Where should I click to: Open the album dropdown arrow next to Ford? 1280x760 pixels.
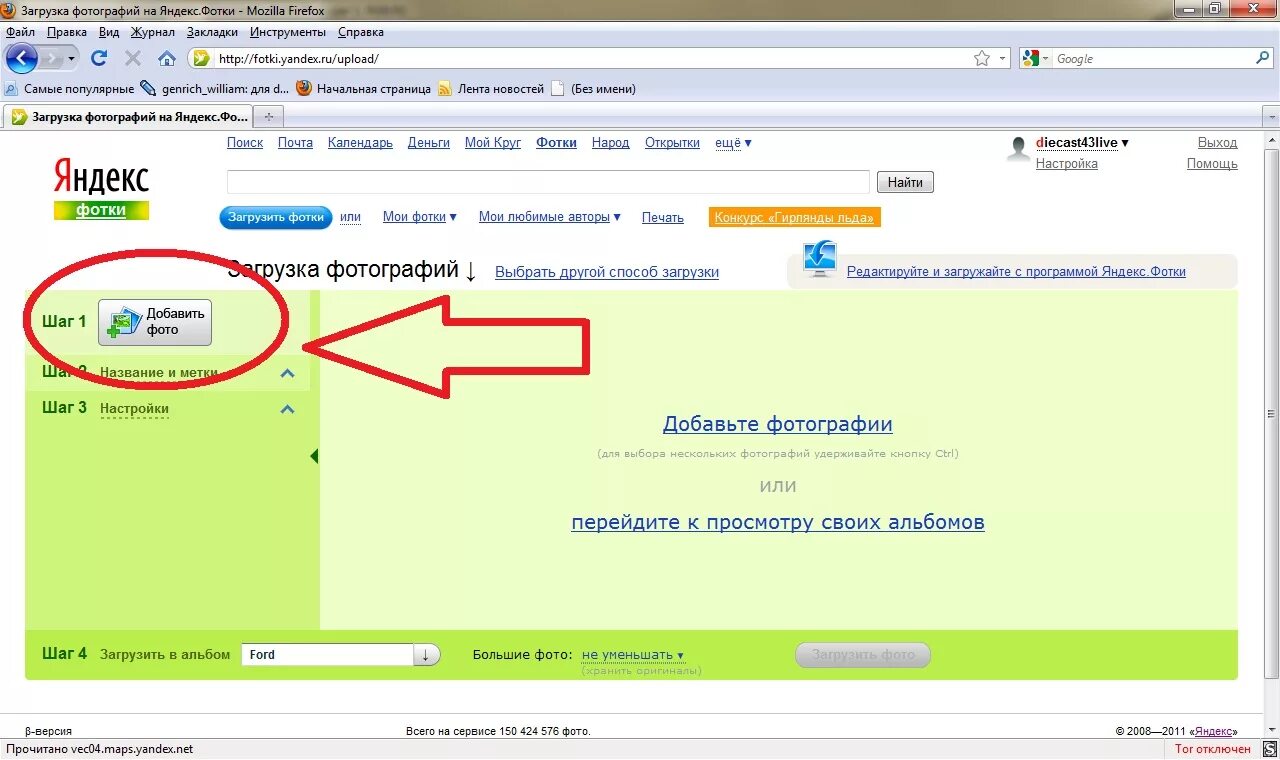(426, 655)
